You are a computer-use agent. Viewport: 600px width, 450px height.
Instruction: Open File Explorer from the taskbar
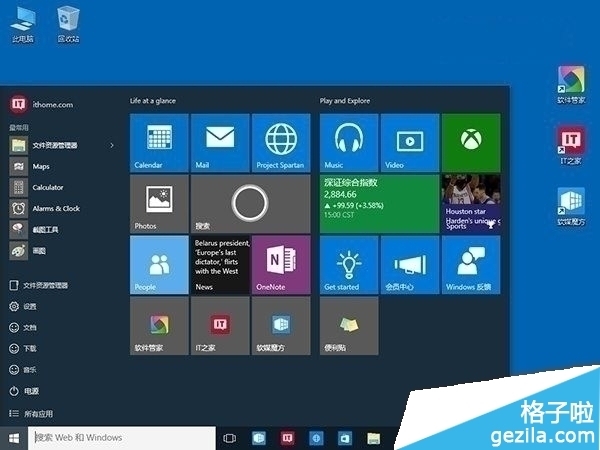pyautogui.click(x=373, y=438)
